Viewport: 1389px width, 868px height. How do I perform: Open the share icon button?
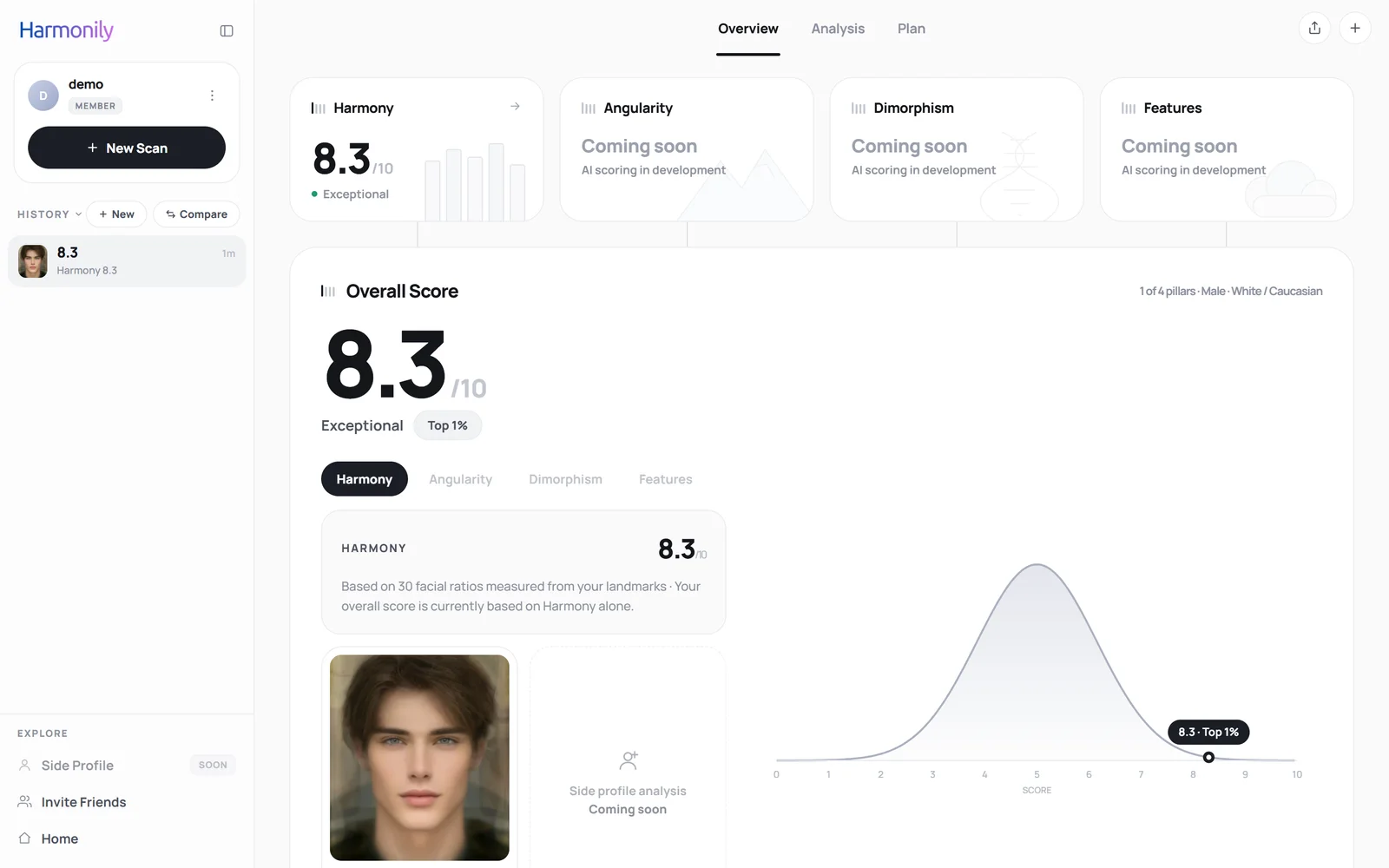(1314, 29)
